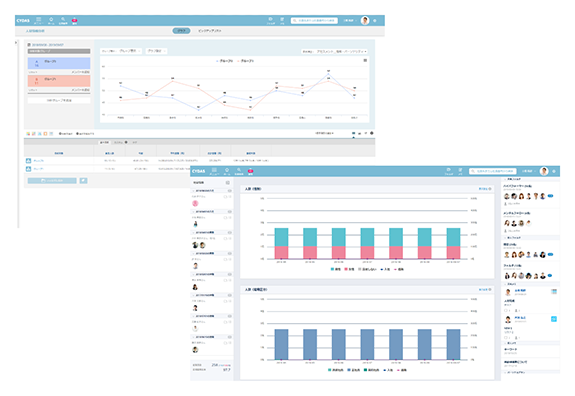Select the second radio option beside the colored icons
The image size is (575, 396).
tap(85, 133)
